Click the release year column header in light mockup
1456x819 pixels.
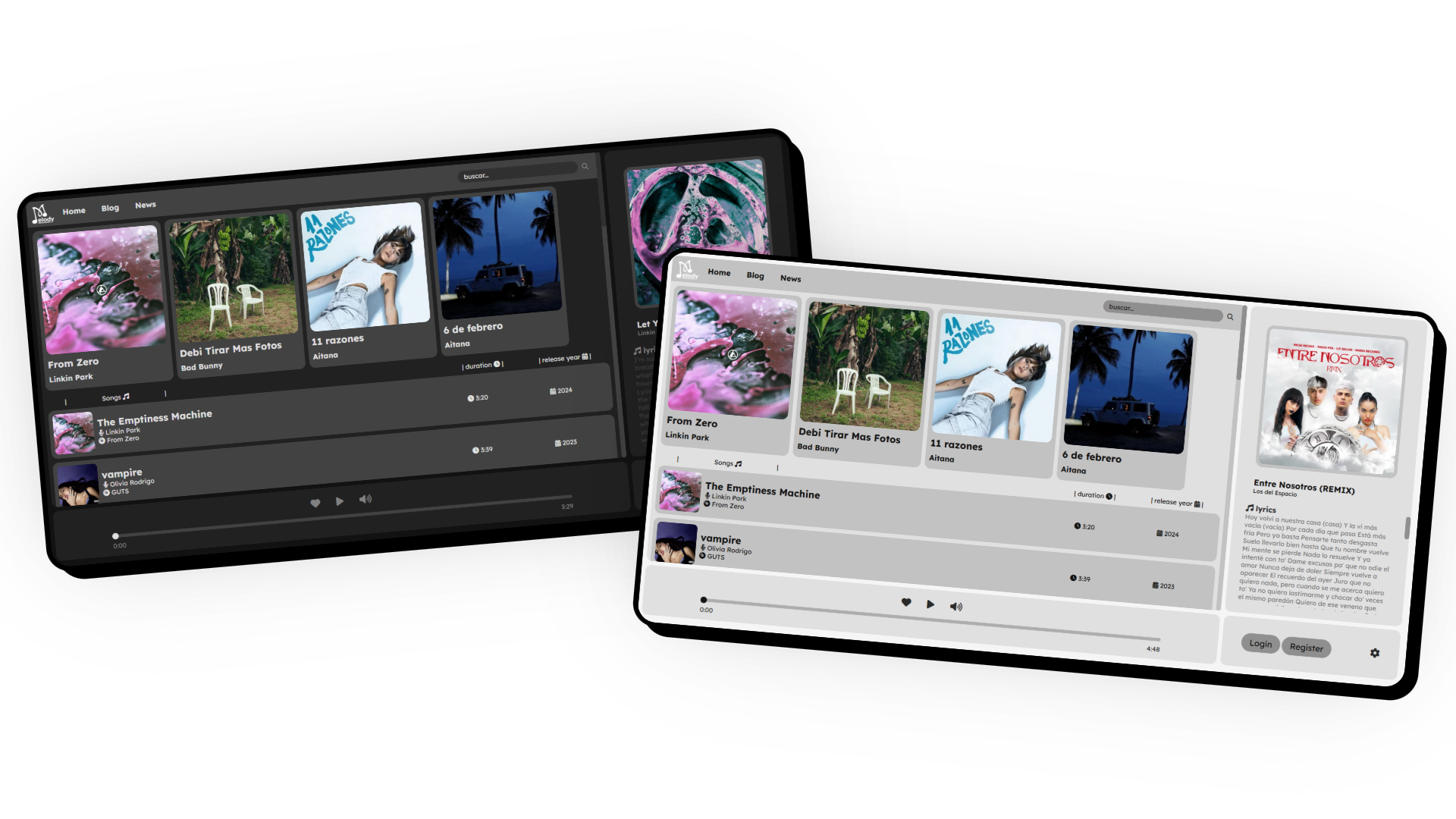point(1177,502)
